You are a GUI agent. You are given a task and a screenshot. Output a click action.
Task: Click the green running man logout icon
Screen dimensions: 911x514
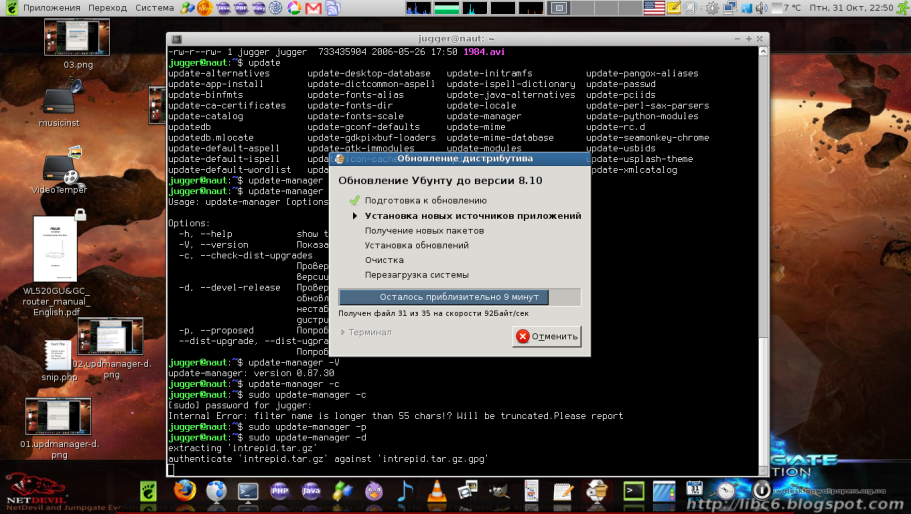point(903,8)
